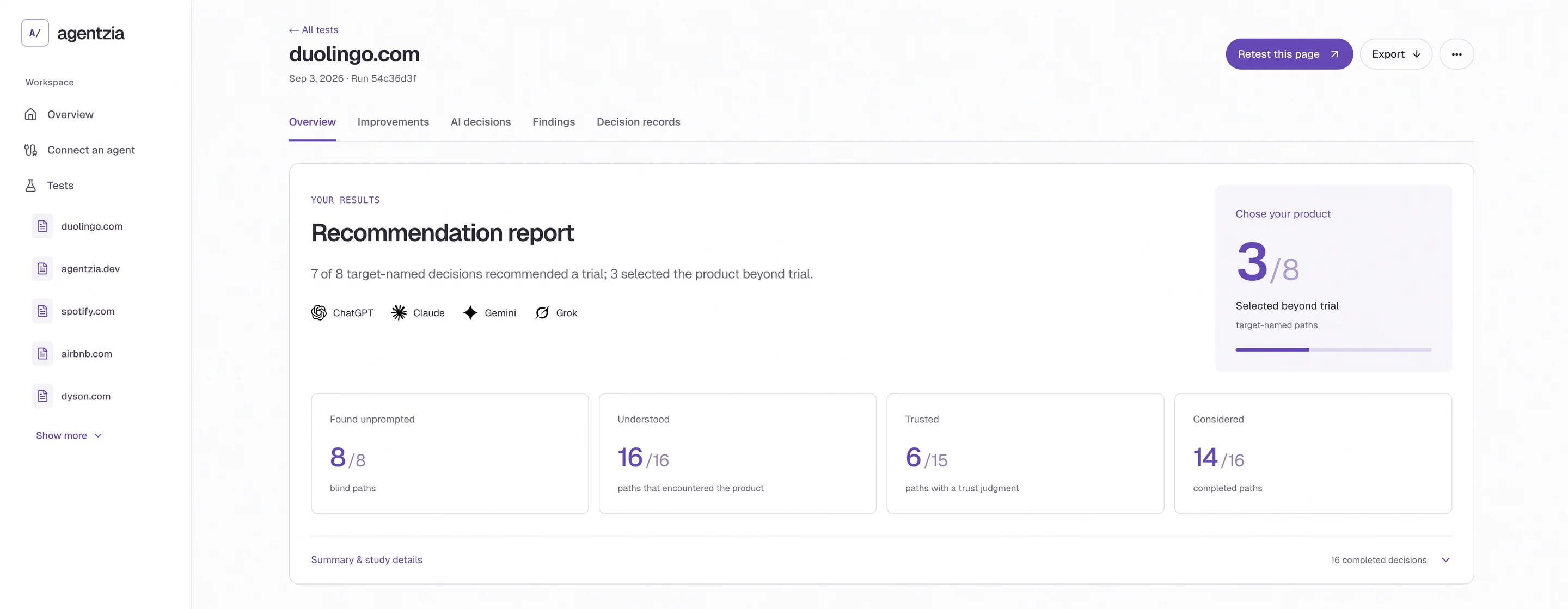1568x609 pixels.
Task: Click the 'Recommendation report' heading
Action: point(443,233)
